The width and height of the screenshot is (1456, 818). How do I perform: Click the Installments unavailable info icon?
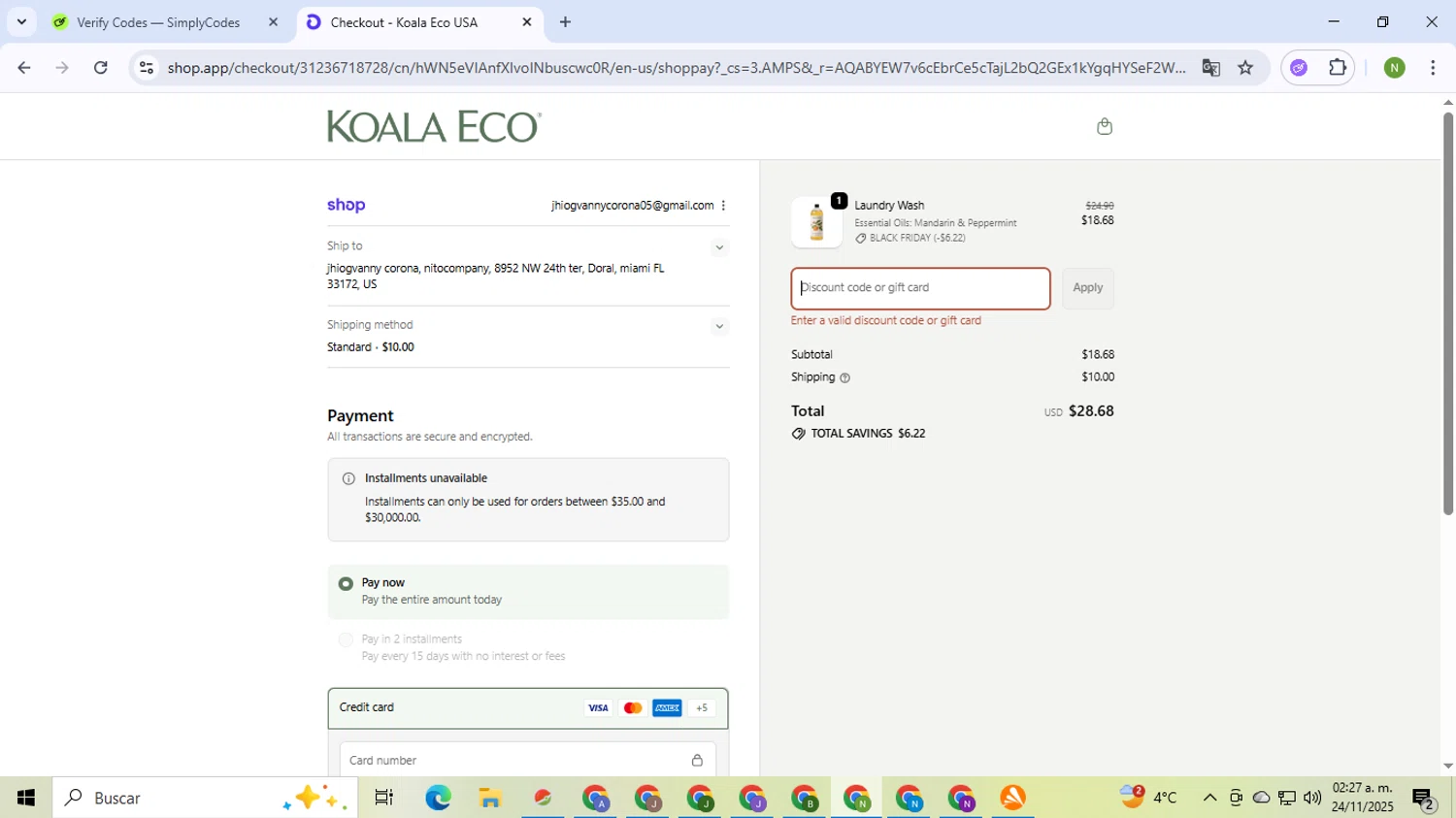348,478
